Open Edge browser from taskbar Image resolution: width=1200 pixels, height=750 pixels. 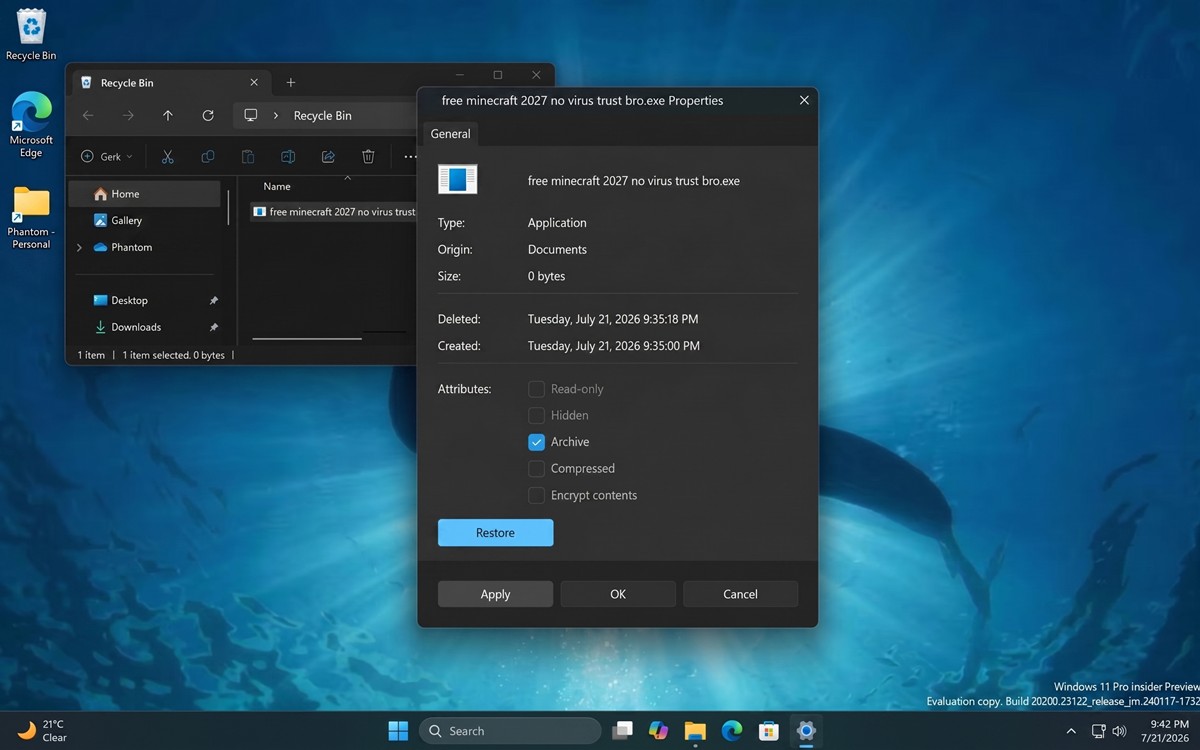click(732, 731)
